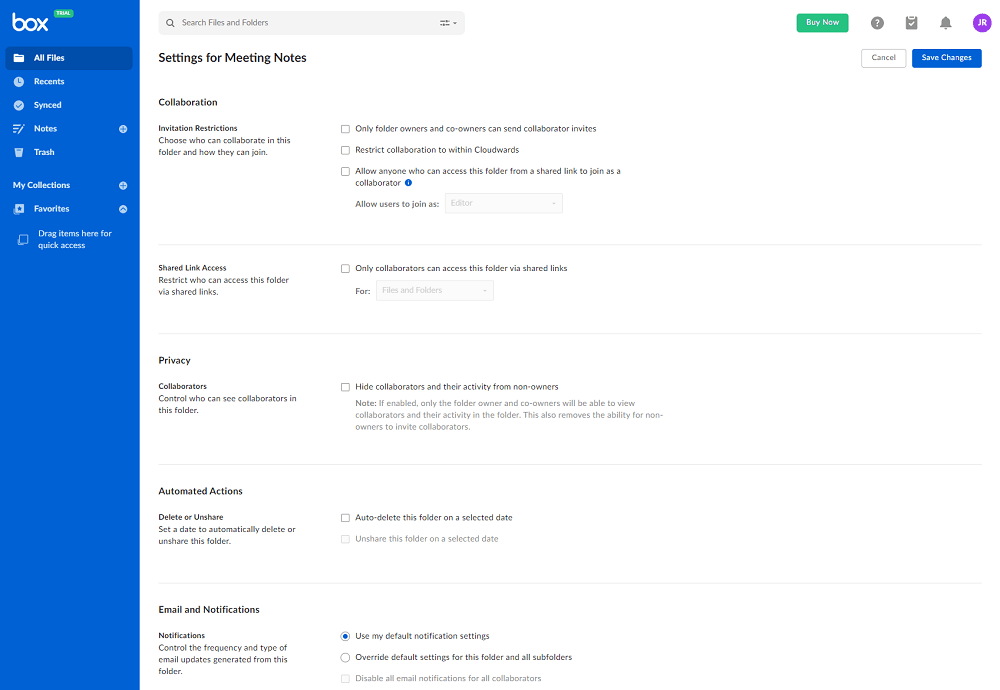
Task: Check Unshare this folder on a selected date
Action: point(346,540)
